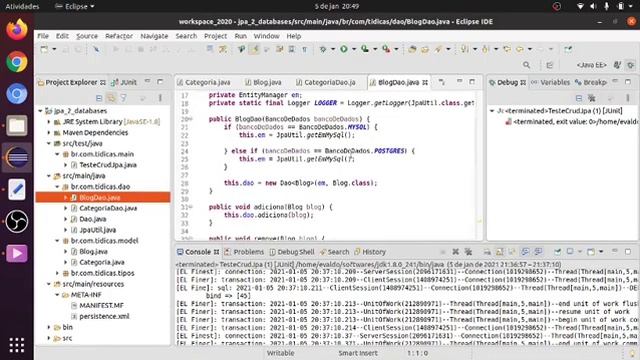This screenshot has height=360, width=640.
Task: Open the Navigate menu
Action: point(154,36)
